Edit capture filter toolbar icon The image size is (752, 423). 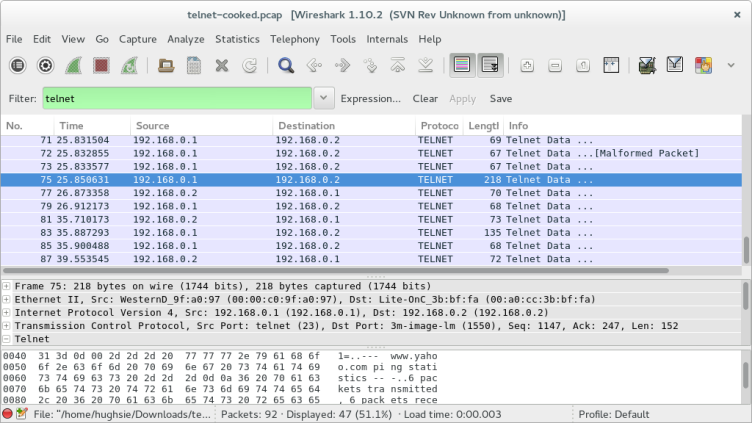click(647, 65)
